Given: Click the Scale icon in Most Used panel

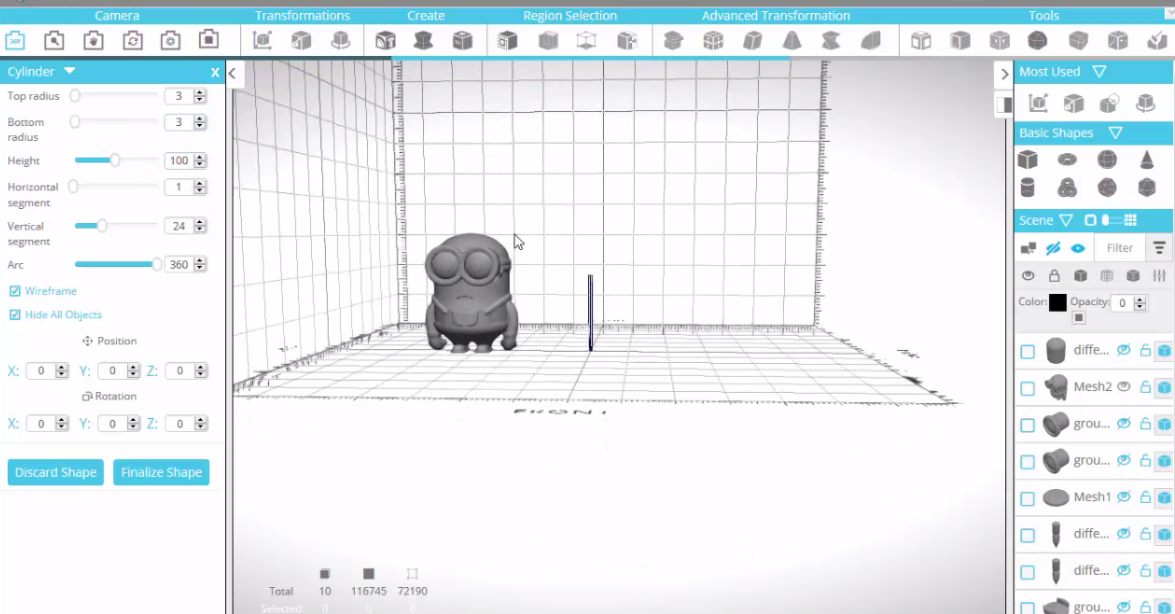Looking at the screenshot, I should coord(1074,103).
